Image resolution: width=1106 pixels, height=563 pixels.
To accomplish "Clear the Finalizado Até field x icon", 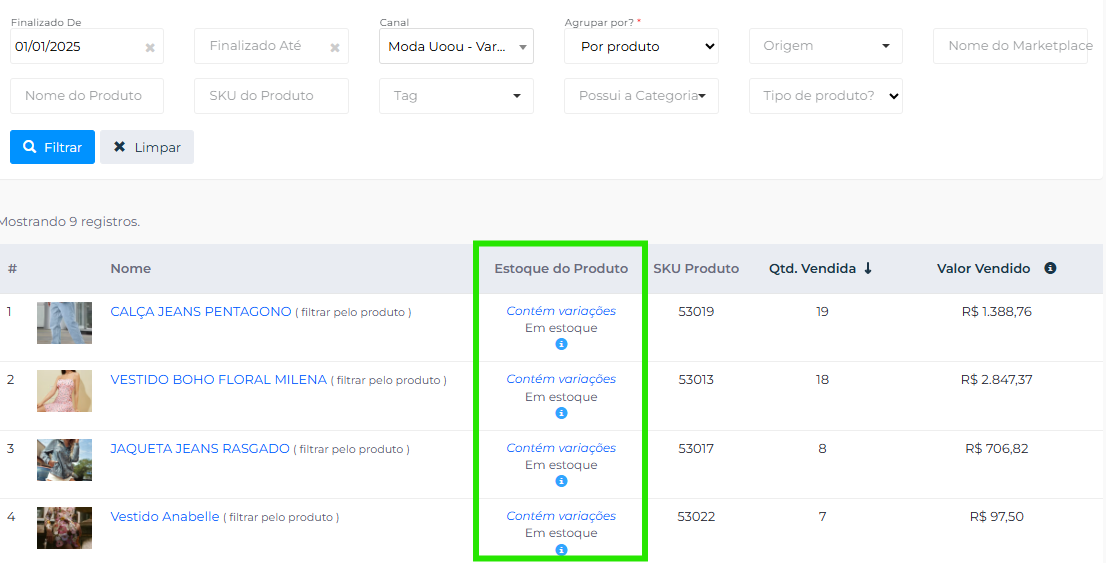I will pos(335,47).
